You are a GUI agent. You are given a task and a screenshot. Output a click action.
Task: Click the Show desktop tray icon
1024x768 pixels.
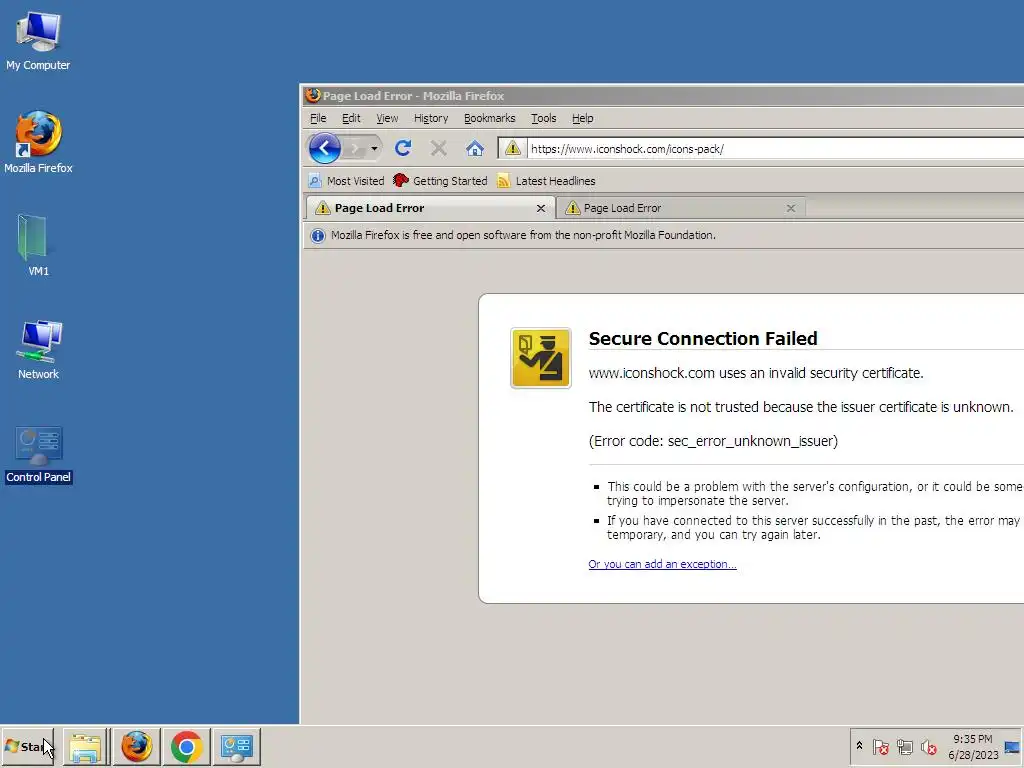pos(1013,746)
